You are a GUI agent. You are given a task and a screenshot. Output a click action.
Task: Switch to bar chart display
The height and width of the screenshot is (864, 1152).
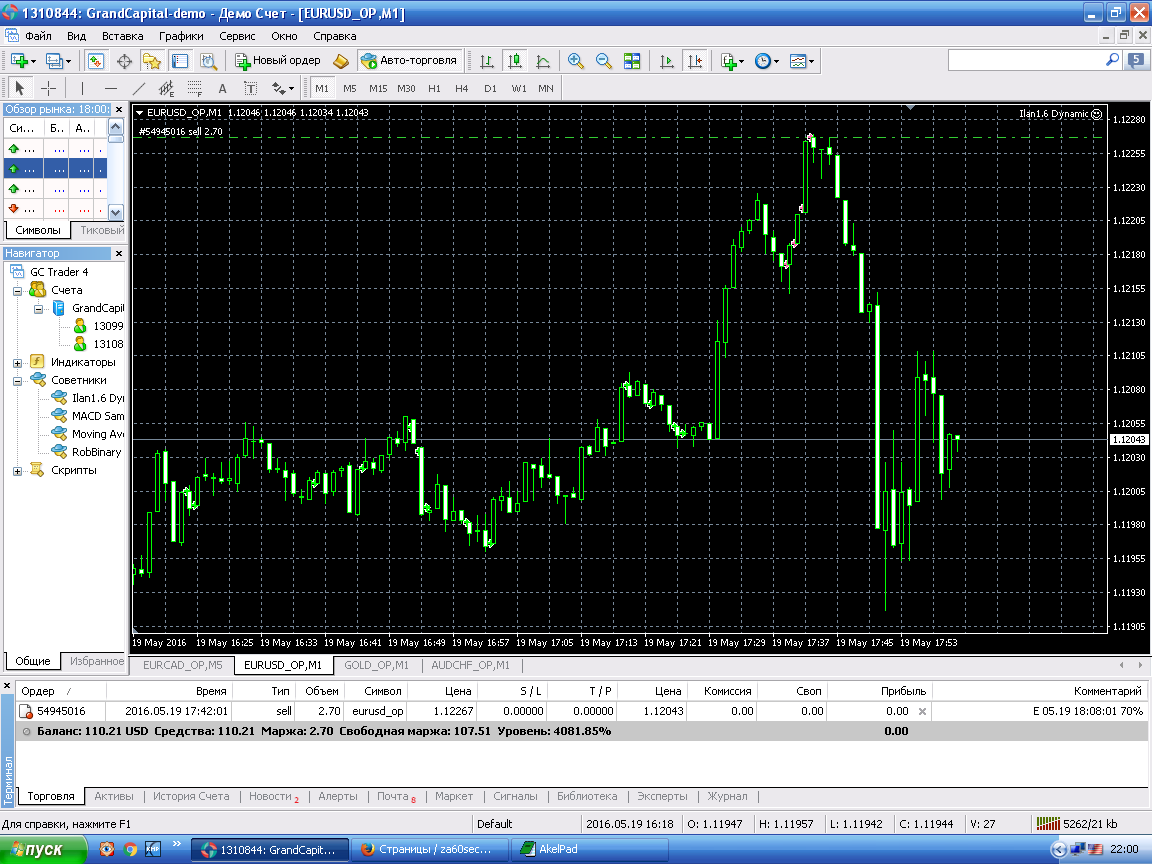[x=486, y=61]
